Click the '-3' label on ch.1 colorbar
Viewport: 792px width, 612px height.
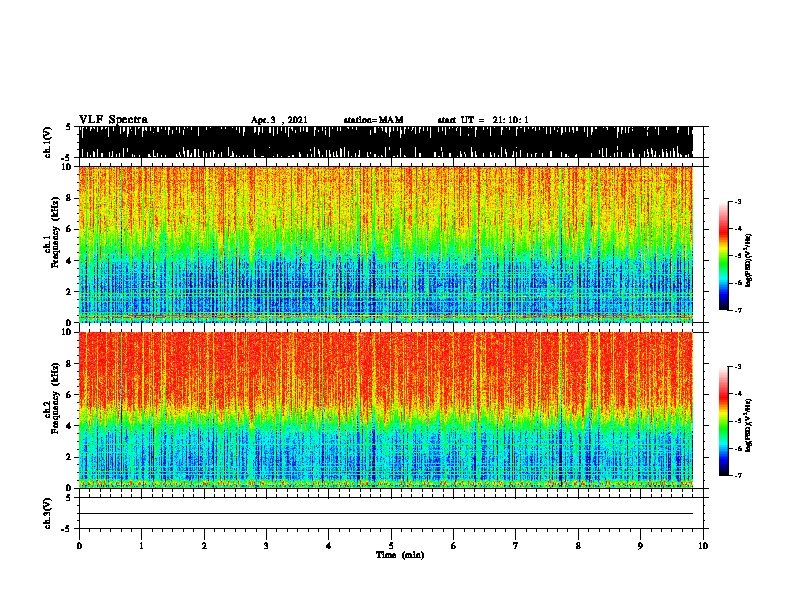(737, 201)
